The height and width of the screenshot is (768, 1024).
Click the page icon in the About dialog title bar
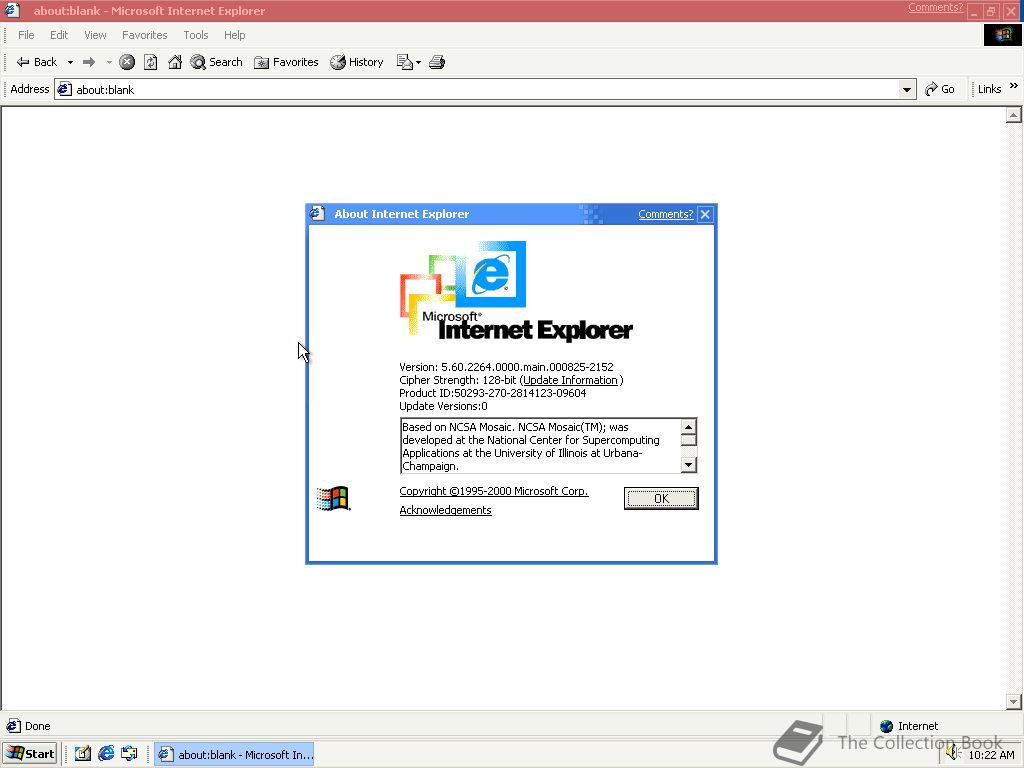317,214
